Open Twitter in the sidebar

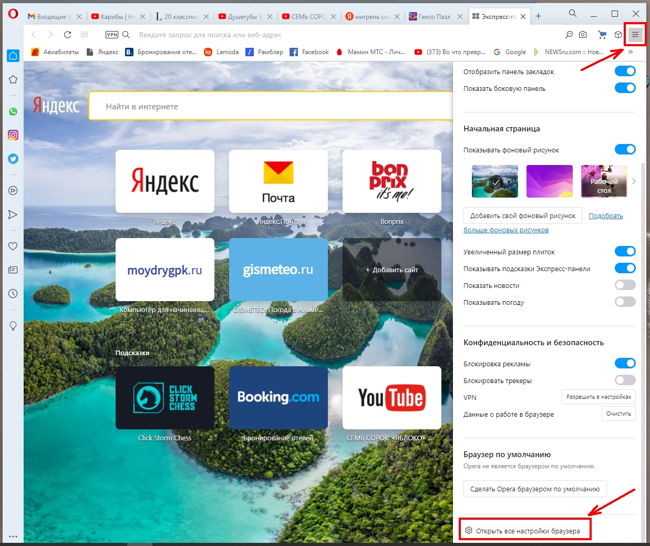pyautogui.click(x=13, y=159)
